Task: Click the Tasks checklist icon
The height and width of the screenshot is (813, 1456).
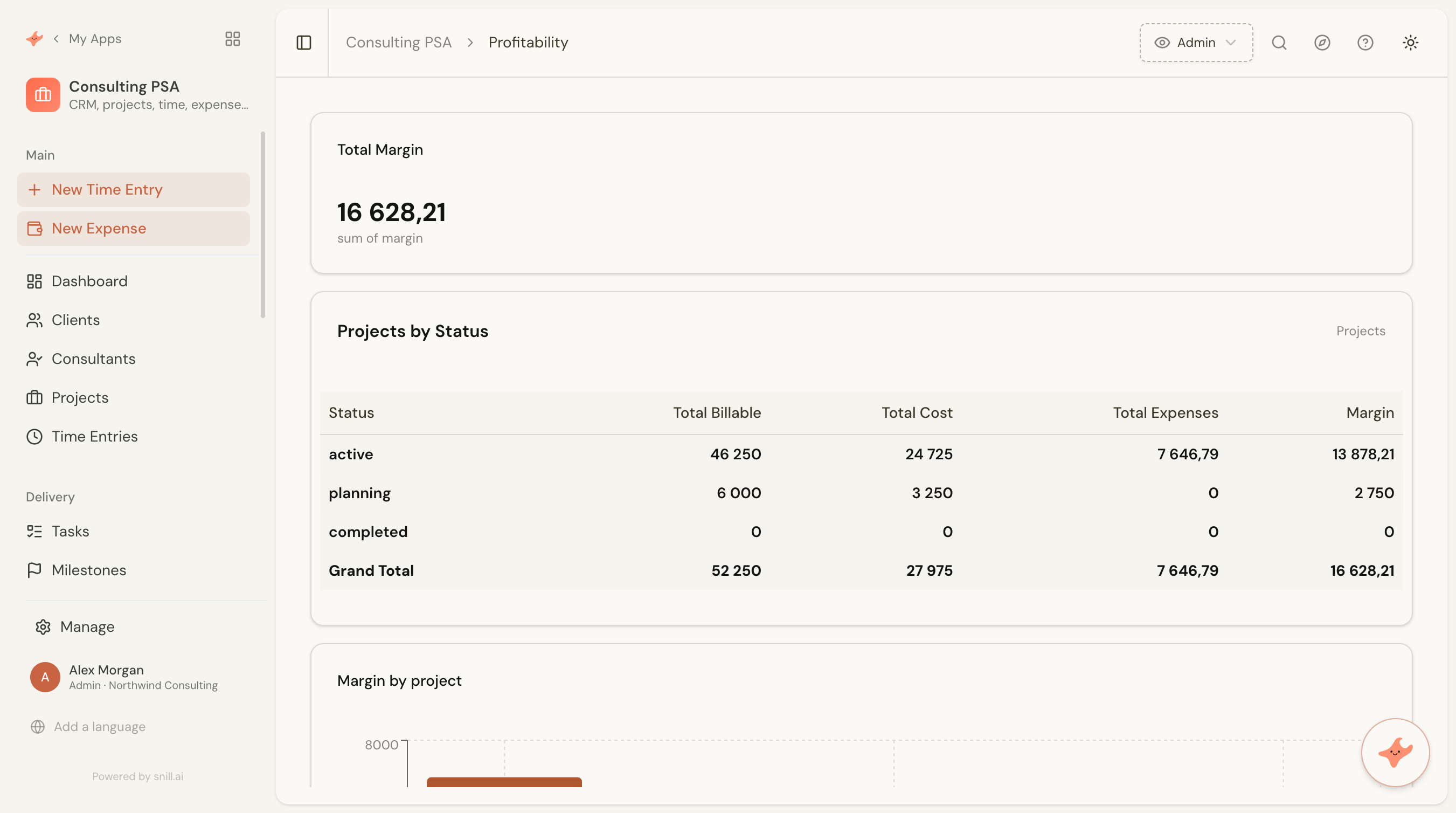Action: coord(34,532)
